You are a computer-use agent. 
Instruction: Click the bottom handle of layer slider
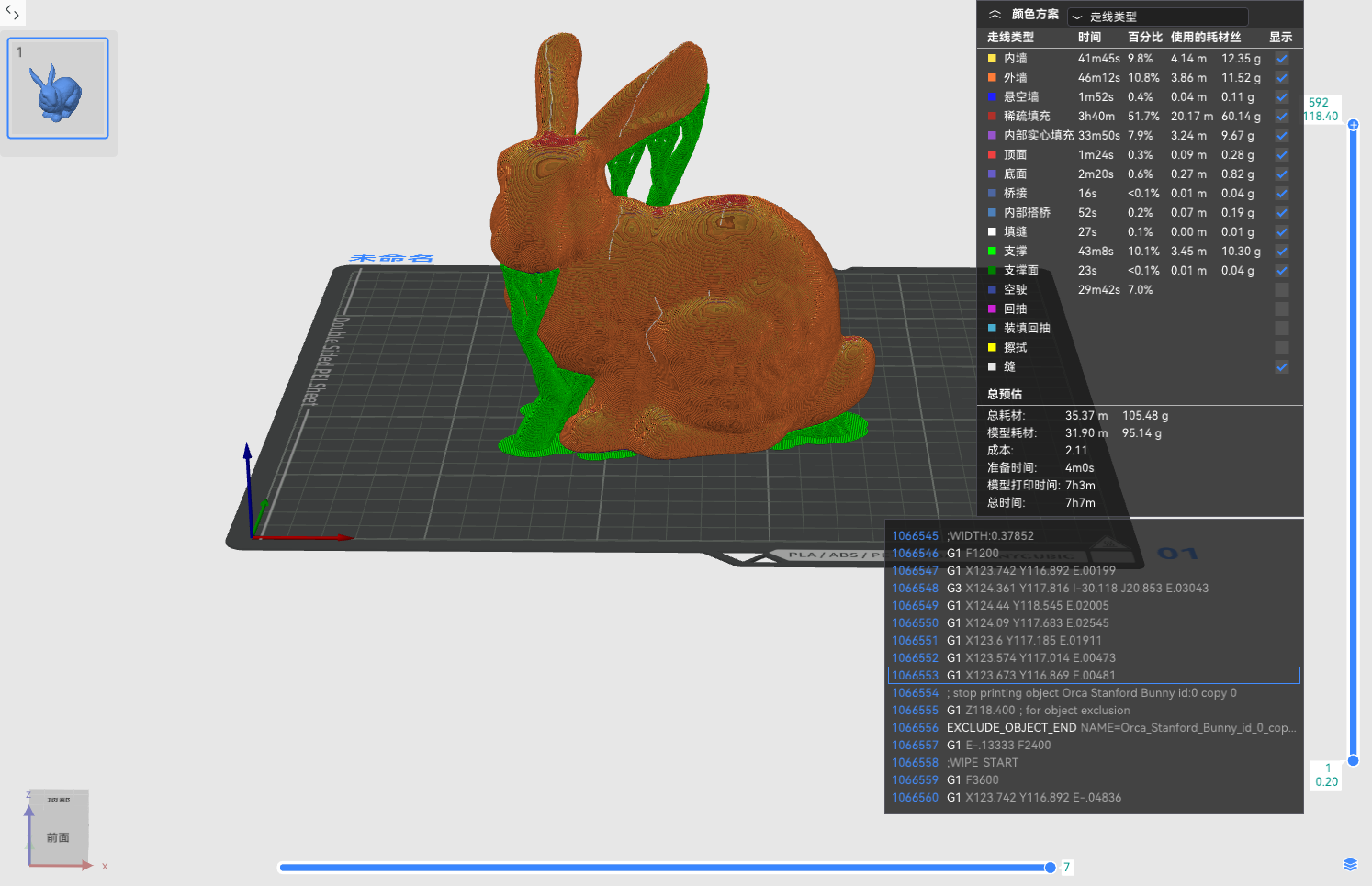1353,760
